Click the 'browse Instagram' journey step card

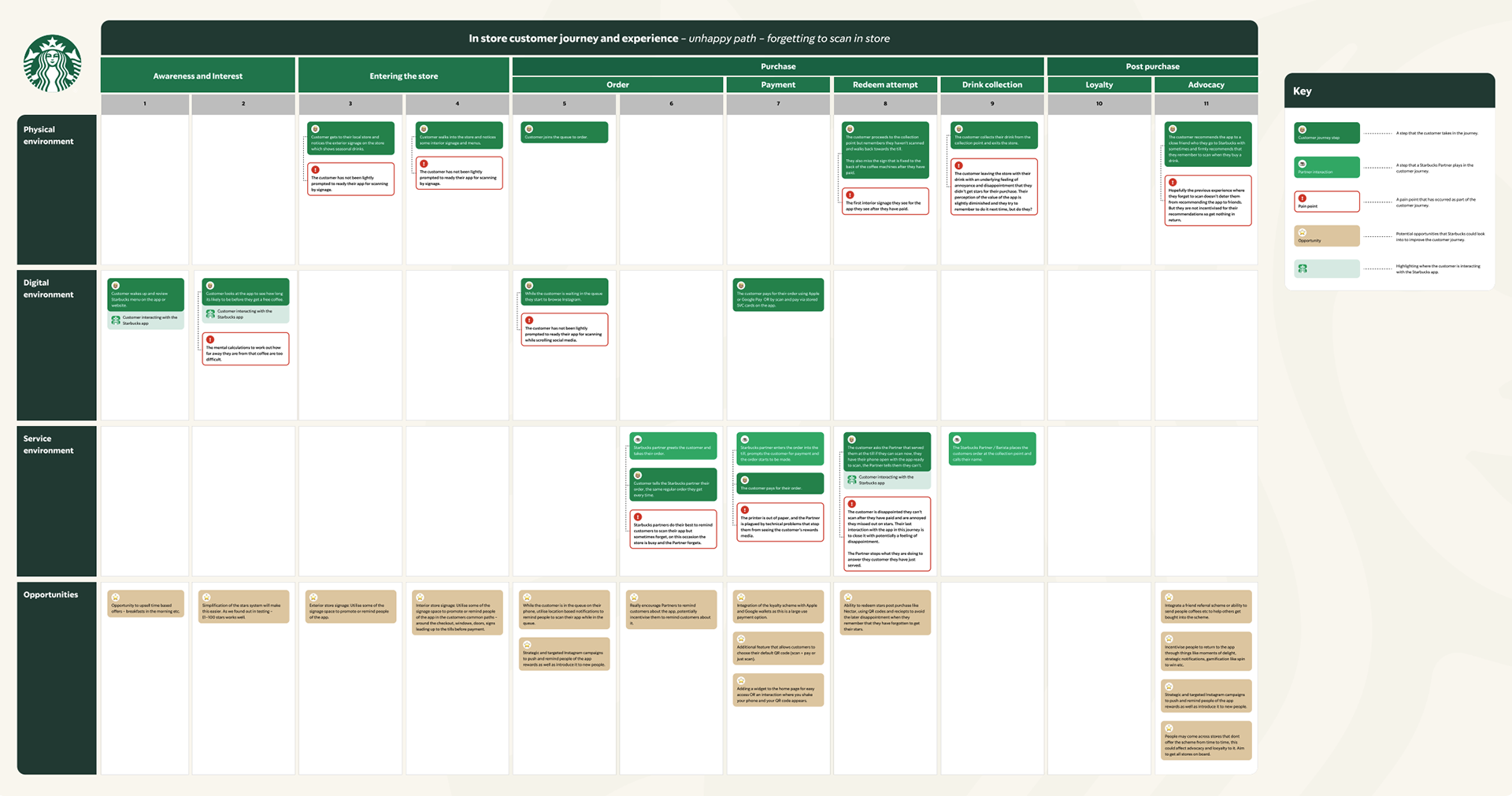click(565, 292)
